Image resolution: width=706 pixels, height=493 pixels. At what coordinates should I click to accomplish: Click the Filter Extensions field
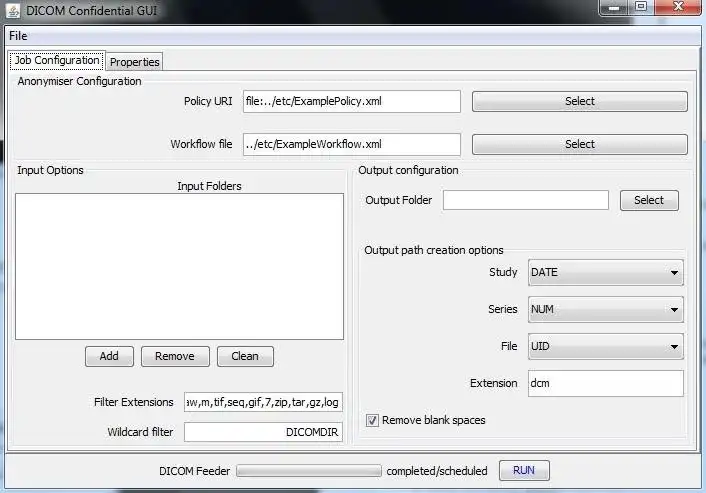click(x=263, y=402)
